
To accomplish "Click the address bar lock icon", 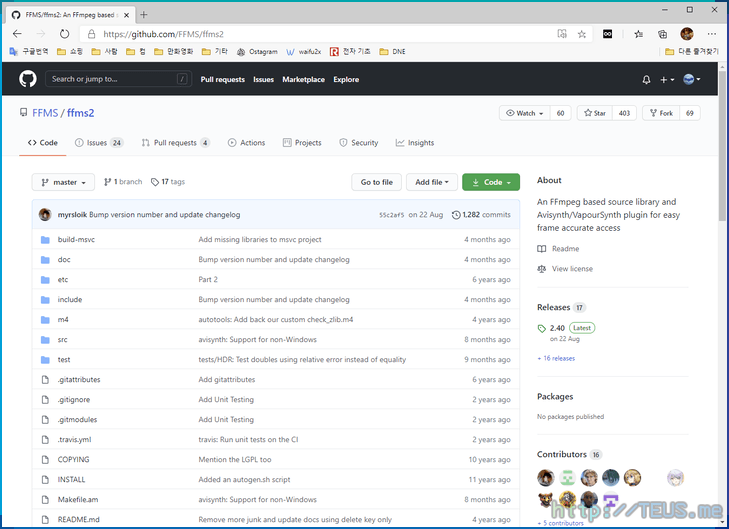I will click(92, 34).
